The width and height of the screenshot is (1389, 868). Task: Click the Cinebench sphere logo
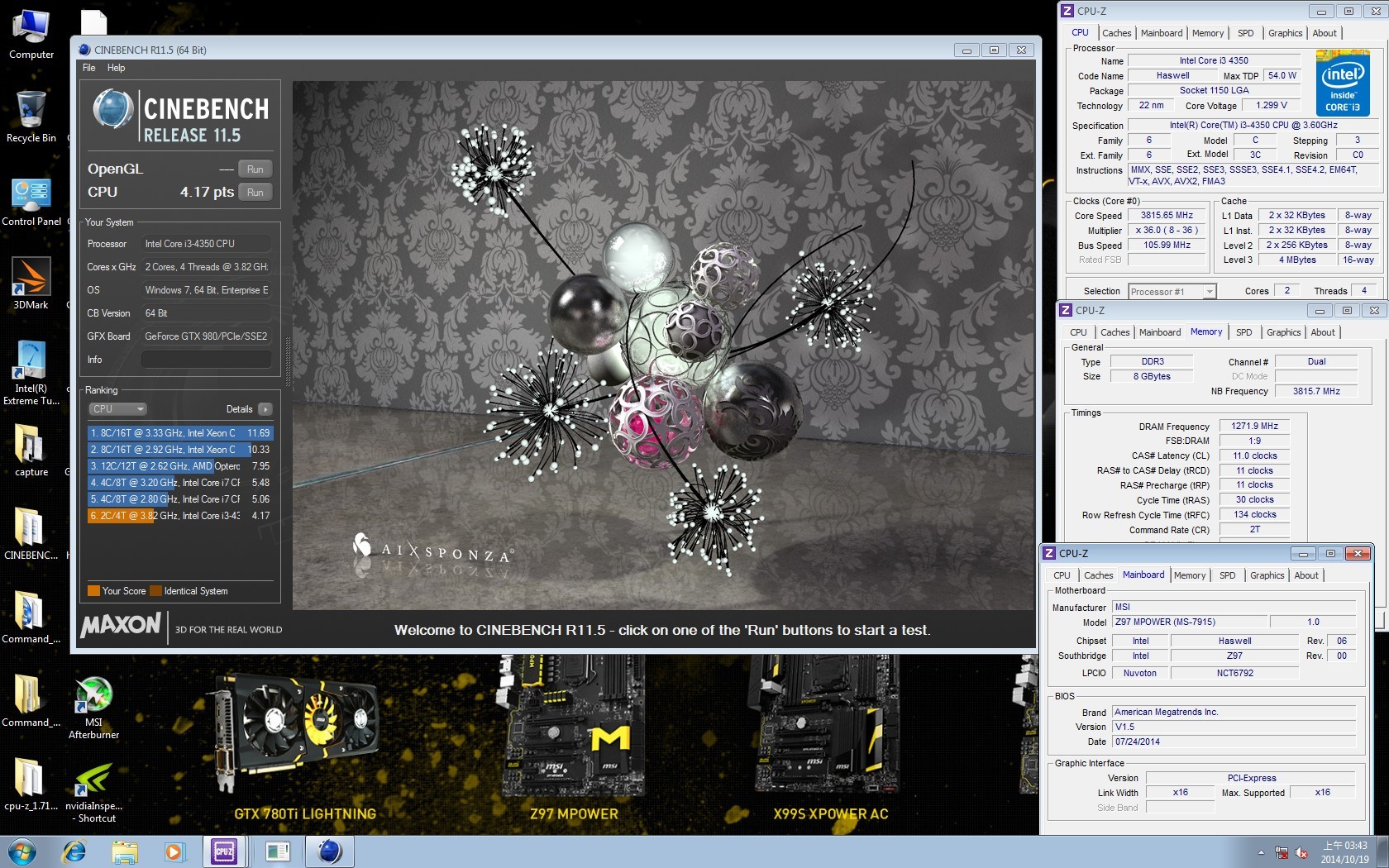pyautogui.click(x=113, y=109)
